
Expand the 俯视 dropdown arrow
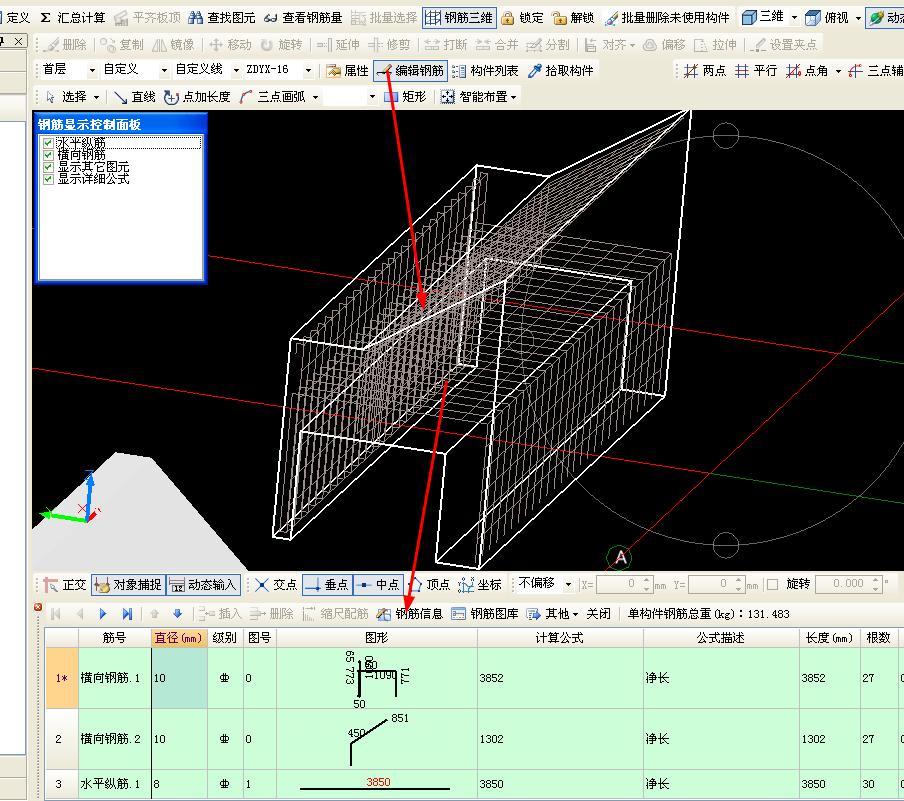(x=857, y=18)
